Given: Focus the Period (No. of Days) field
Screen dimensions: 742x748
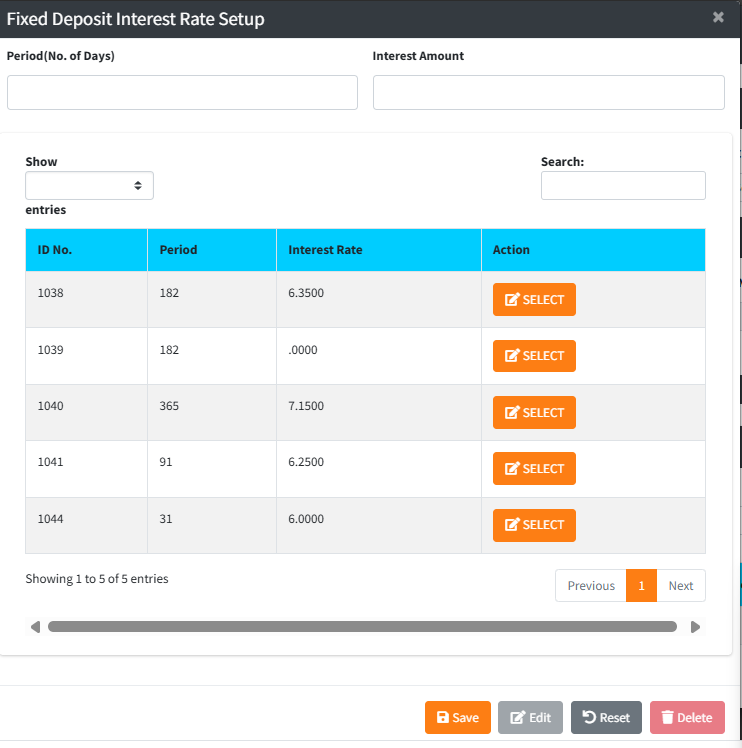Looking at the screenshot, I should [182, 92].
